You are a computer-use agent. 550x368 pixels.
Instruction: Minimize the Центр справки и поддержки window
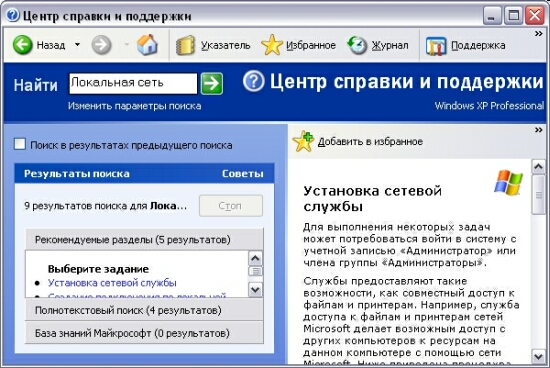(x=492, y=16)
